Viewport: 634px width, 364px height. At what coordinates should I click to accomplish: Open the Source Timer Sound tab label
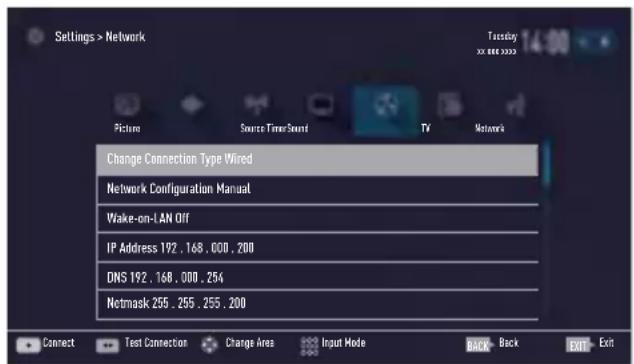click(274, 128)
